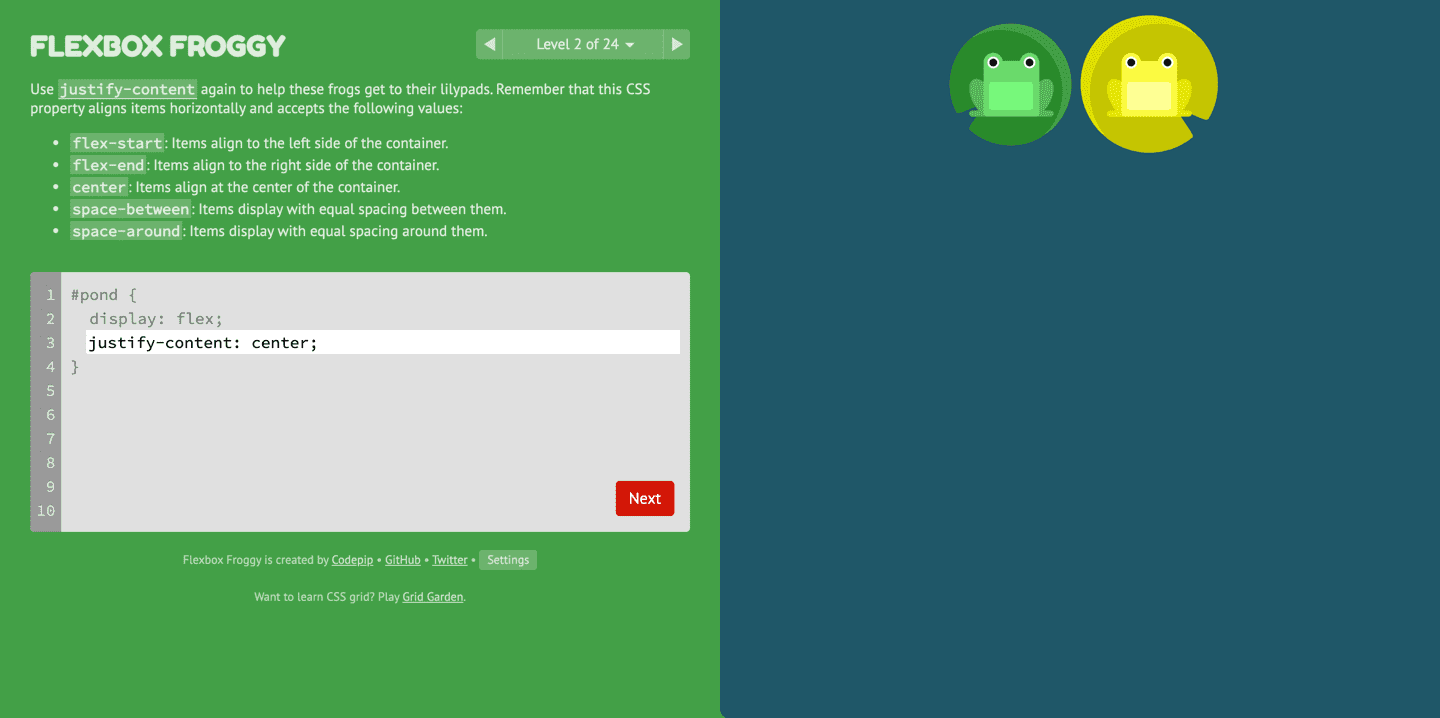Click the green frog in the pond
The image size is (1440, 718).
coord(1010,84)
